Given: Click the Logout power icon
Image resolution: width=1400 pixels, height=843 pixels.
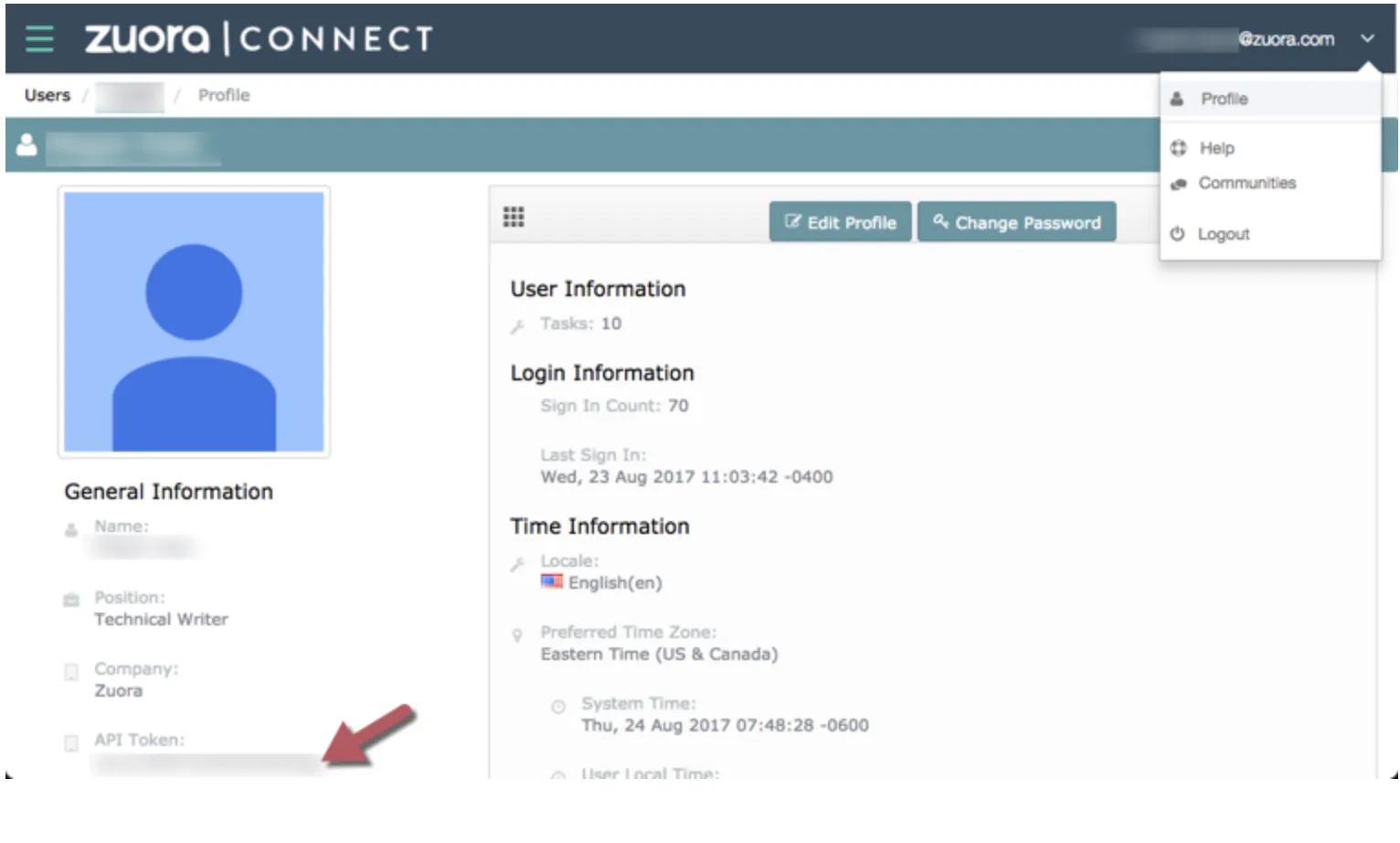Looking at the screenshot, I should pyautogui.click(x=1177, y=234).
